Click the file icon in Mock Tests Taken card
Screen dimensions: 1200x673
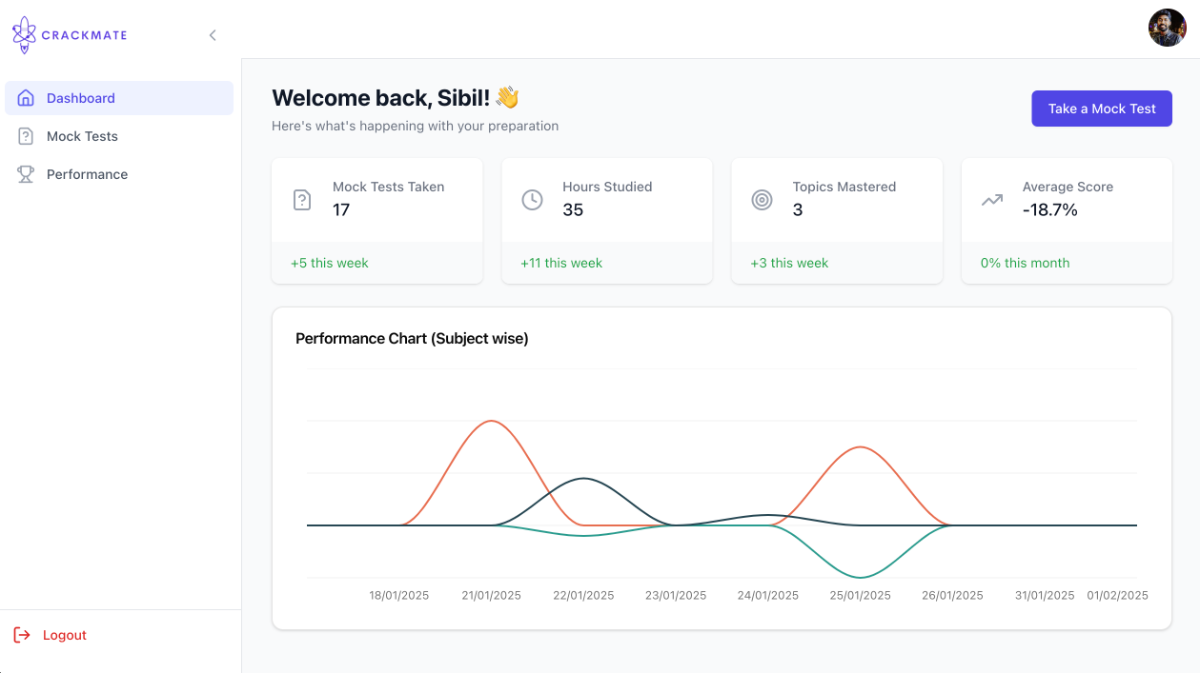pos(302,200)
